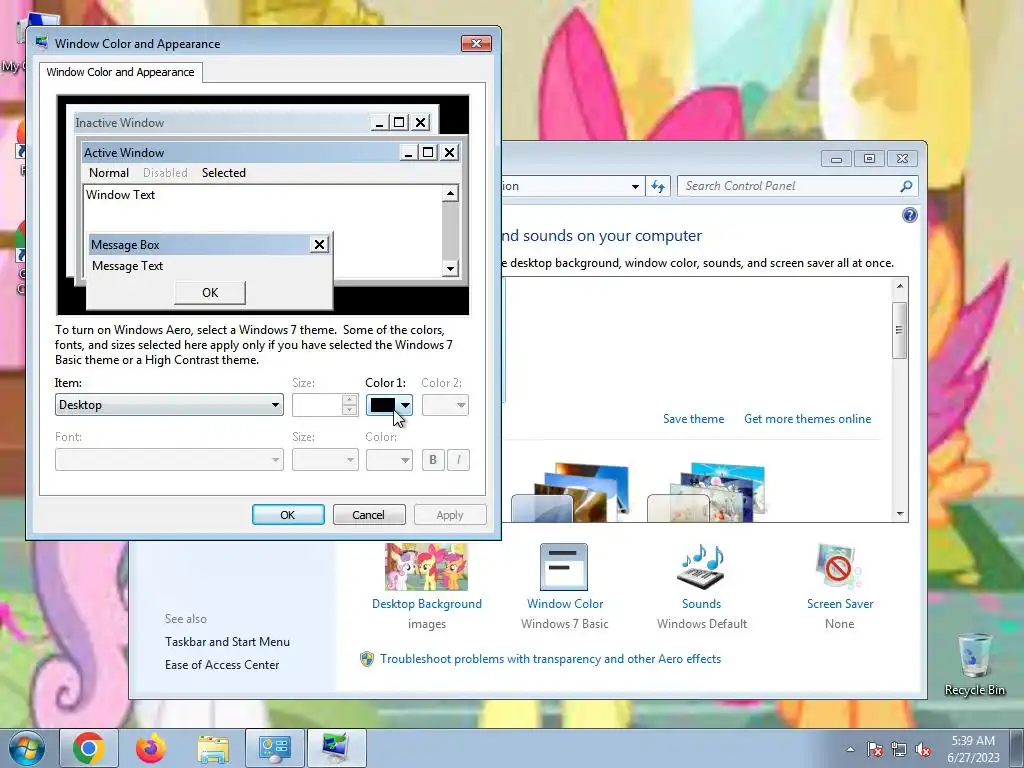Open Taskbar and Start Menu link
This screenshot has height=768, width=1024.
227,642
